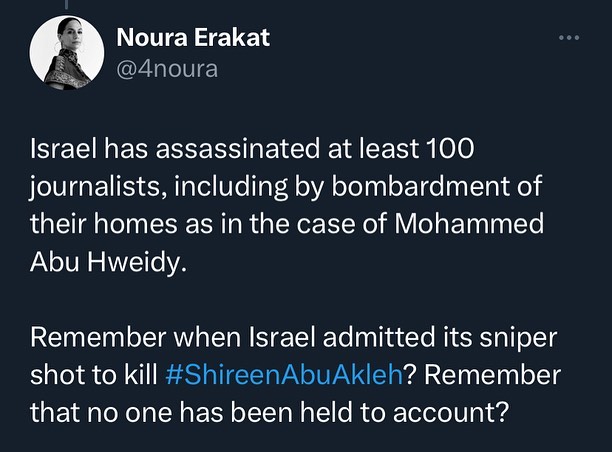This screenshot has width=612, height=452.
Task: Click Noura Erakat's profile picture
Action: pyautogui.click(x=65, y=54)
